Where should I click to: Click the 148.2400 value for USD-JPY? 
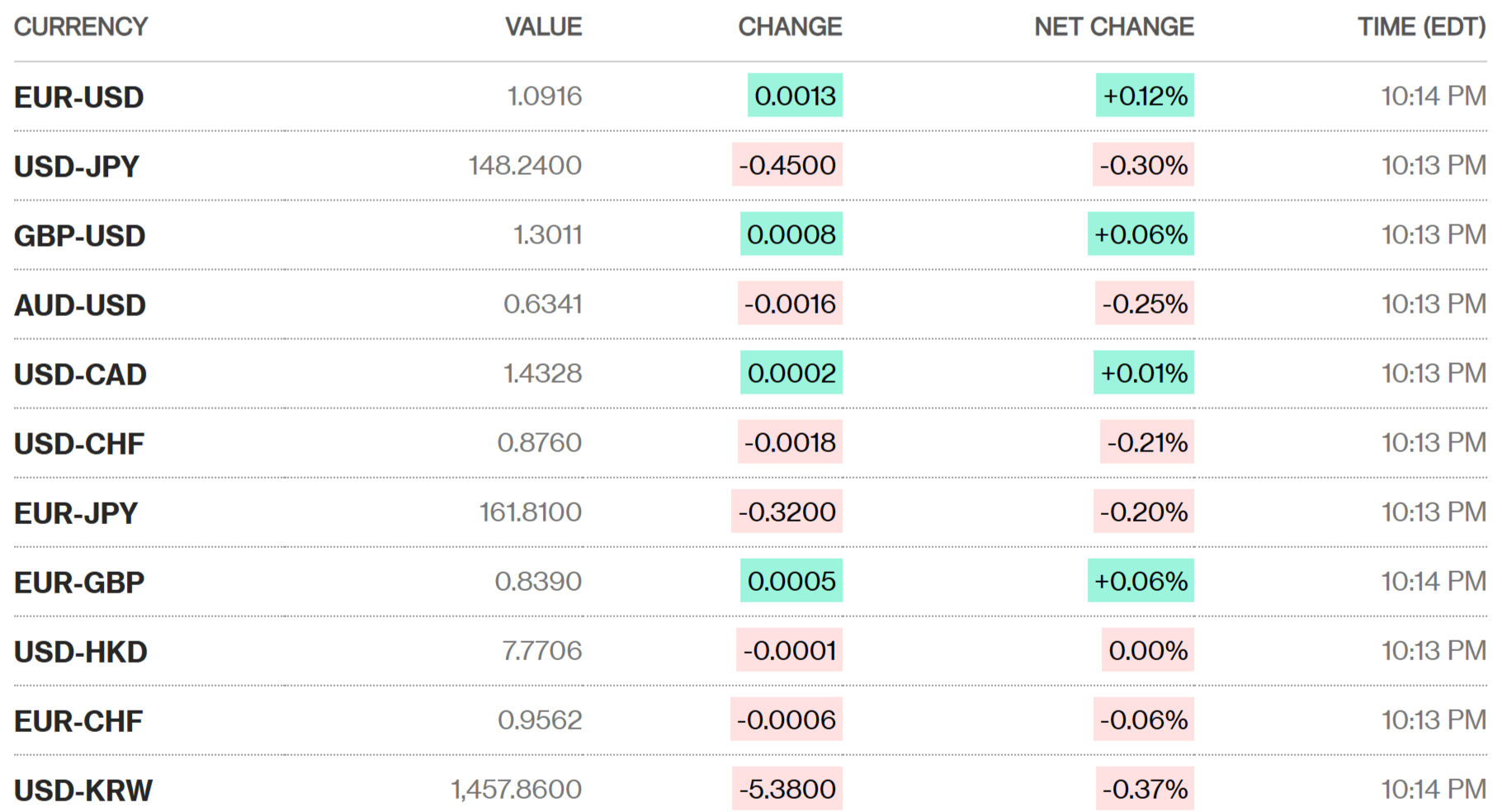525,166
